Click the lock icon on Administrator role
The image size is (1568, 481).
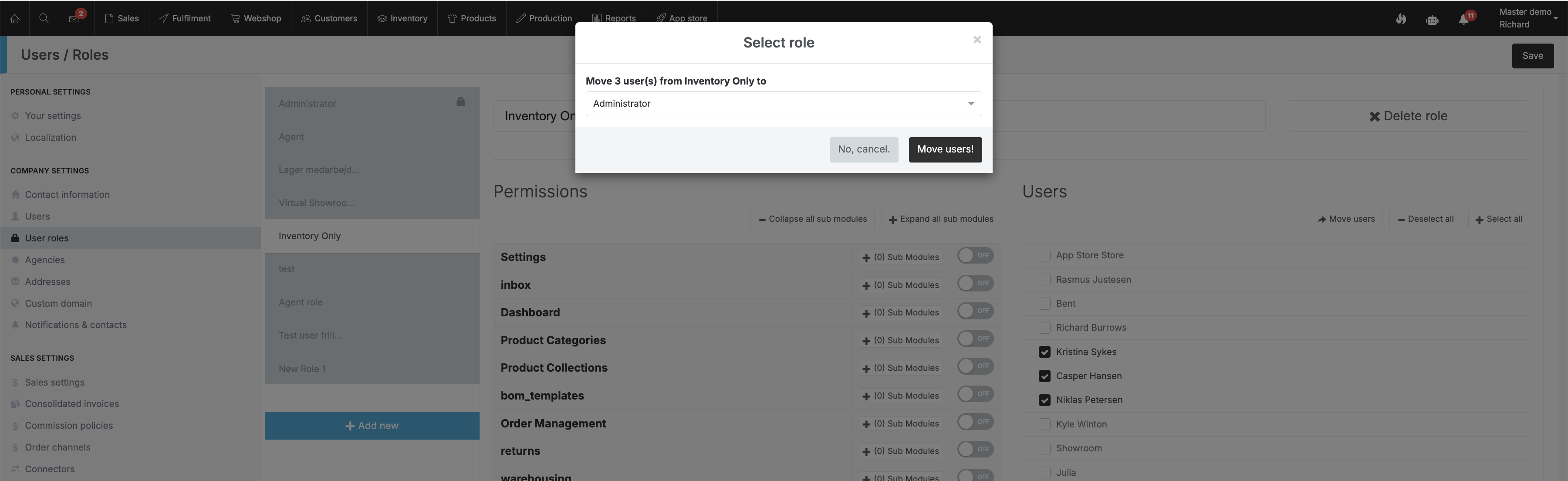click(461, 102)
